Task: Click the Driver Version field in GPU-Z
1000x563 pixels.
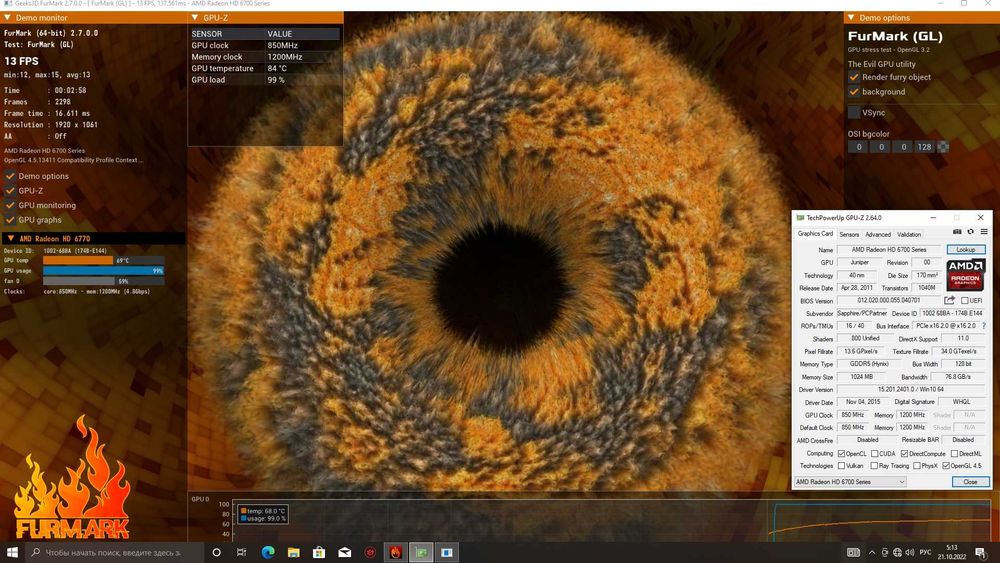Action: pos(911,389)
